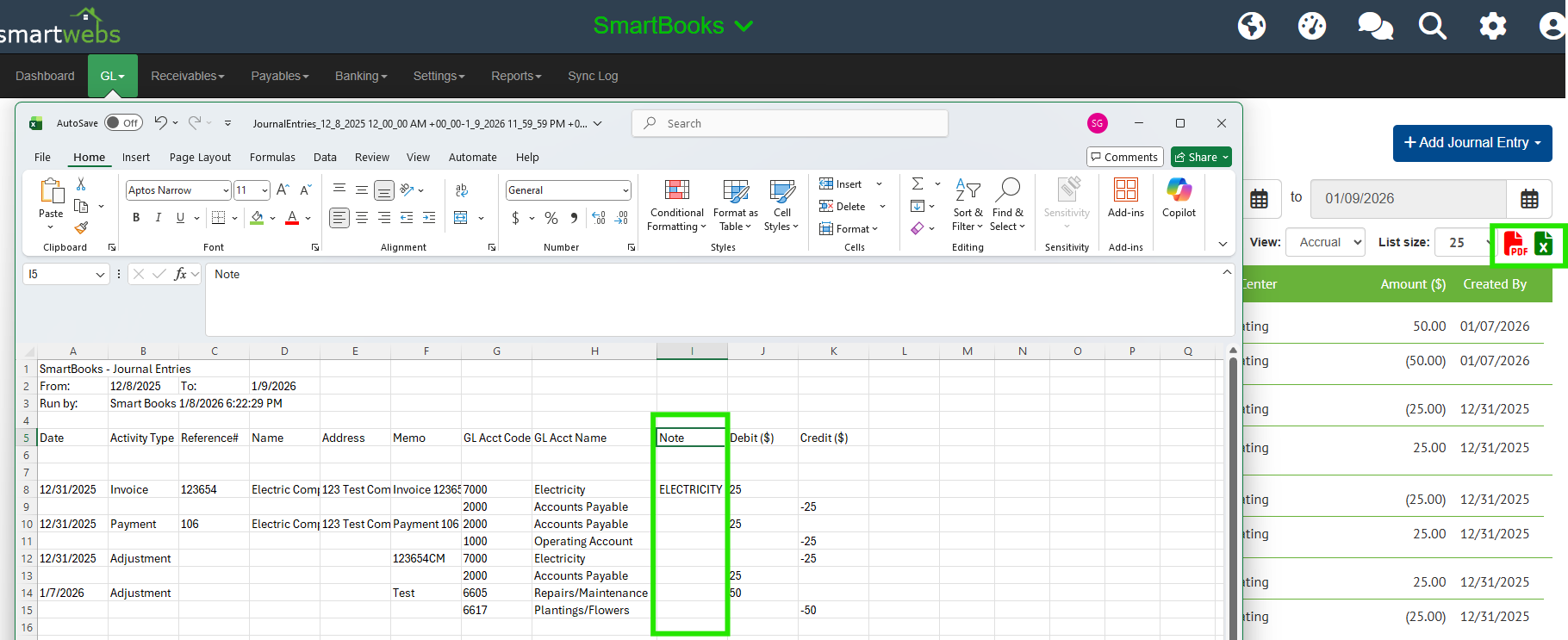
Task: Click the font color red A swatch
Action: (292, 218)
